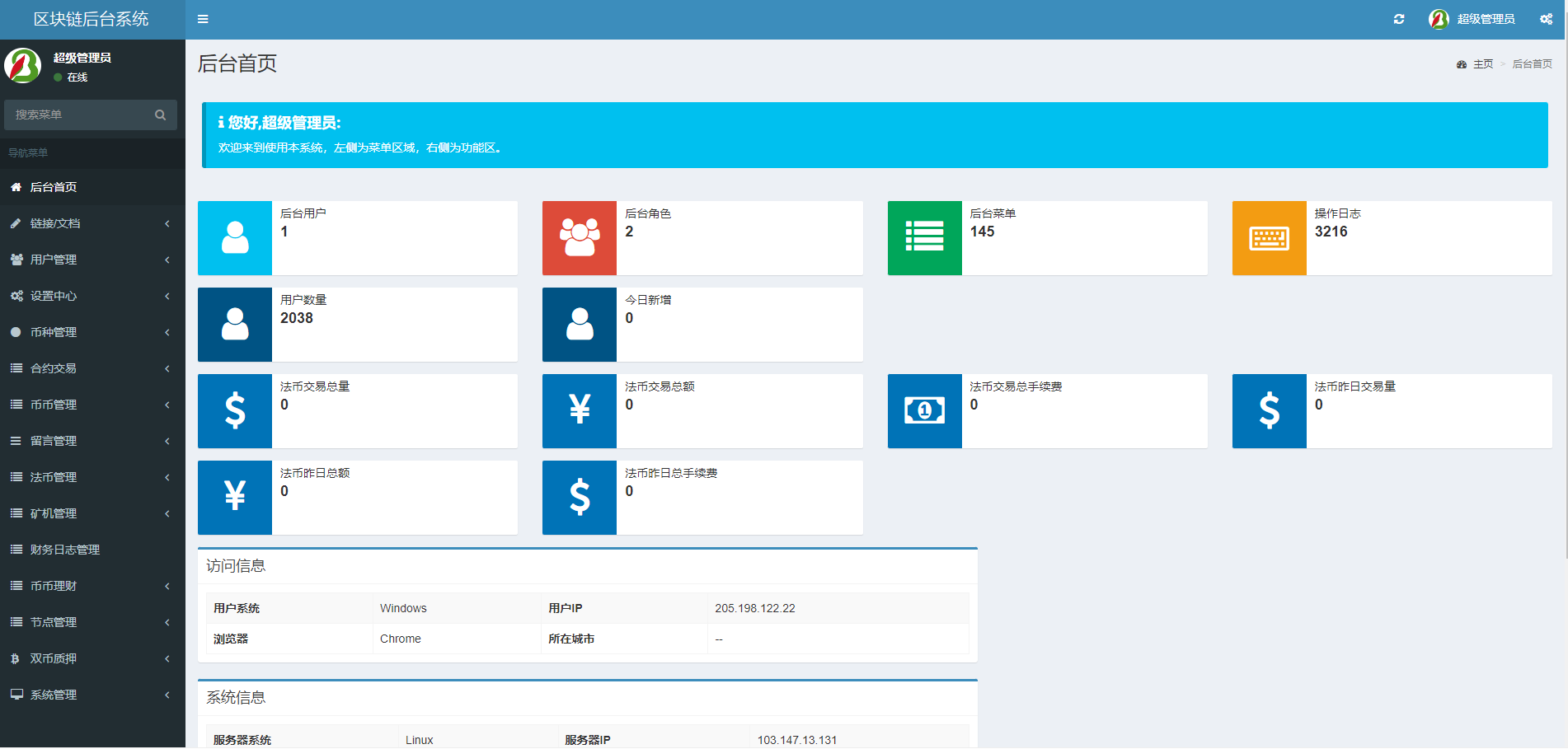Click the red 后台角色 group icon
This screenshot has width=1568, height=749.
[580, 238]
